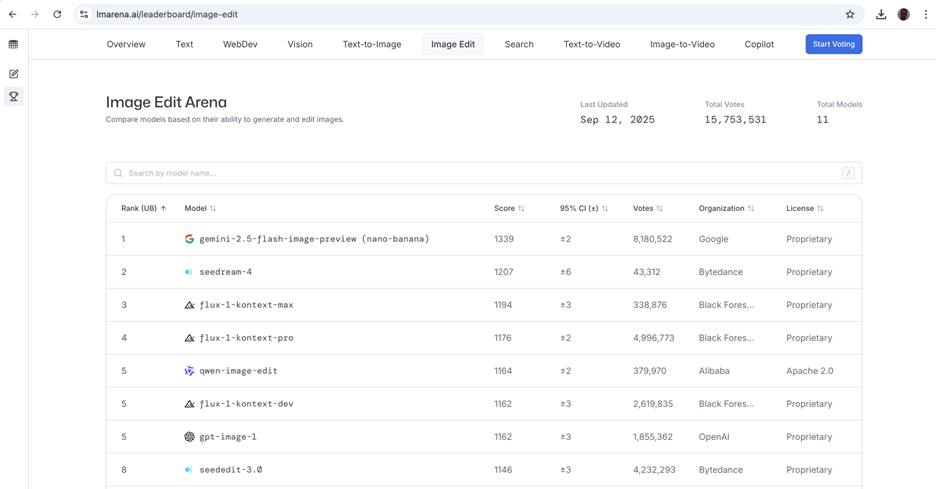Viewport: 936px width, 489px height.
Task: Click the Bytedance logo beside seedream-4
Action: pyautogui.click(x=189, y=272)
